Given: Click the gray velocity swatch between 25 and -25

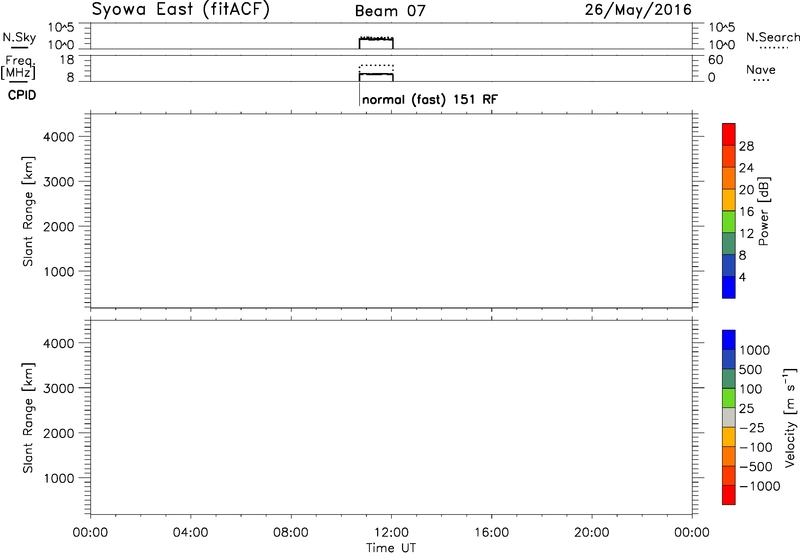Looking at the screenshot, I should click(x=729, y=418).
